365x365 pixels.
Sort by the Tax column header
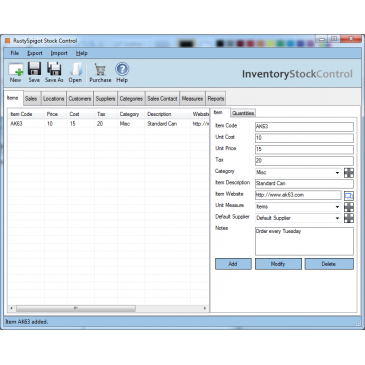[106, 114]
